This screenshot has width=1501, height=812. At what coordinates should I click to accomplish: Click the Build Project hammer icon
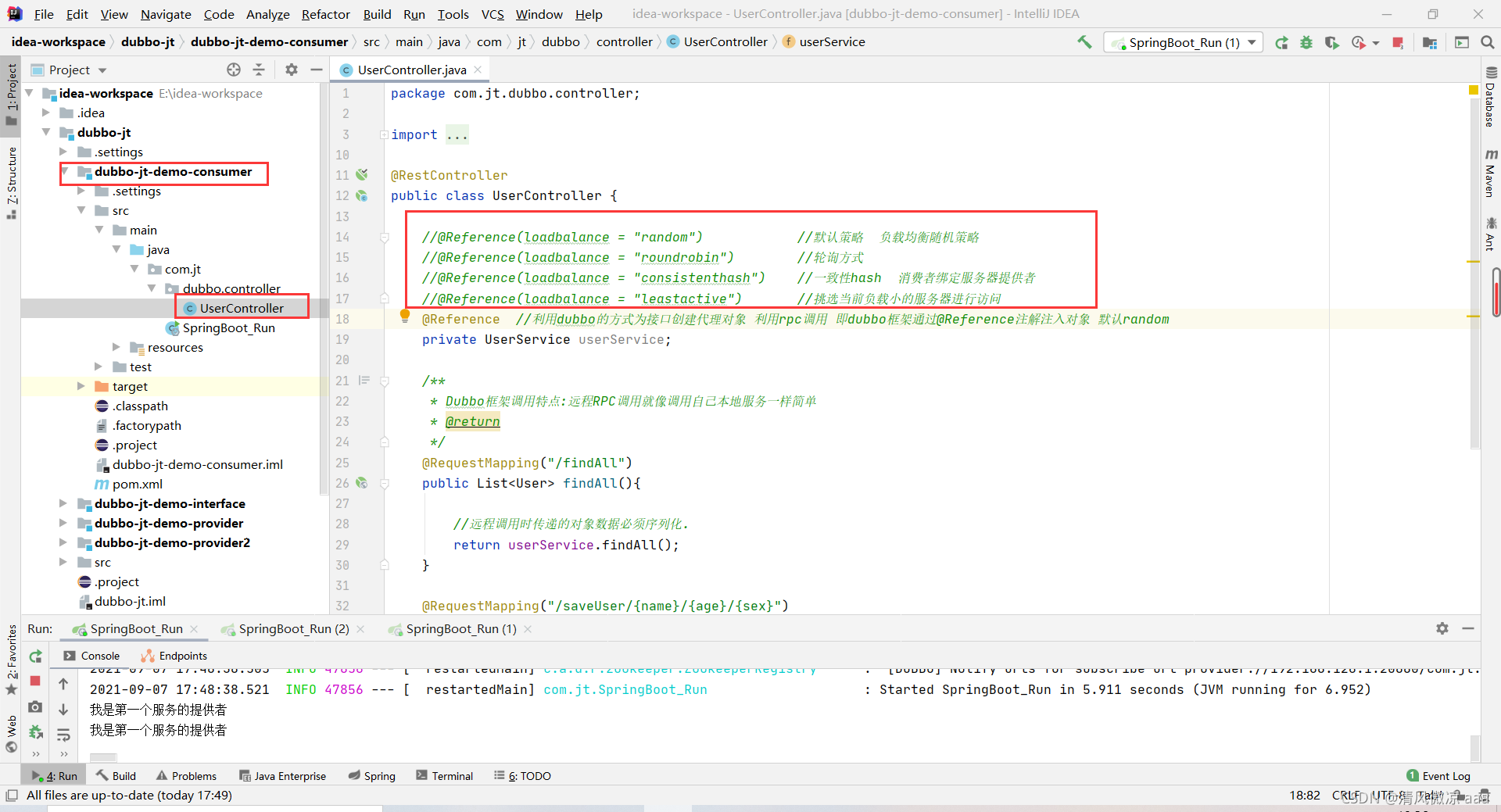tap(1084, 42)
